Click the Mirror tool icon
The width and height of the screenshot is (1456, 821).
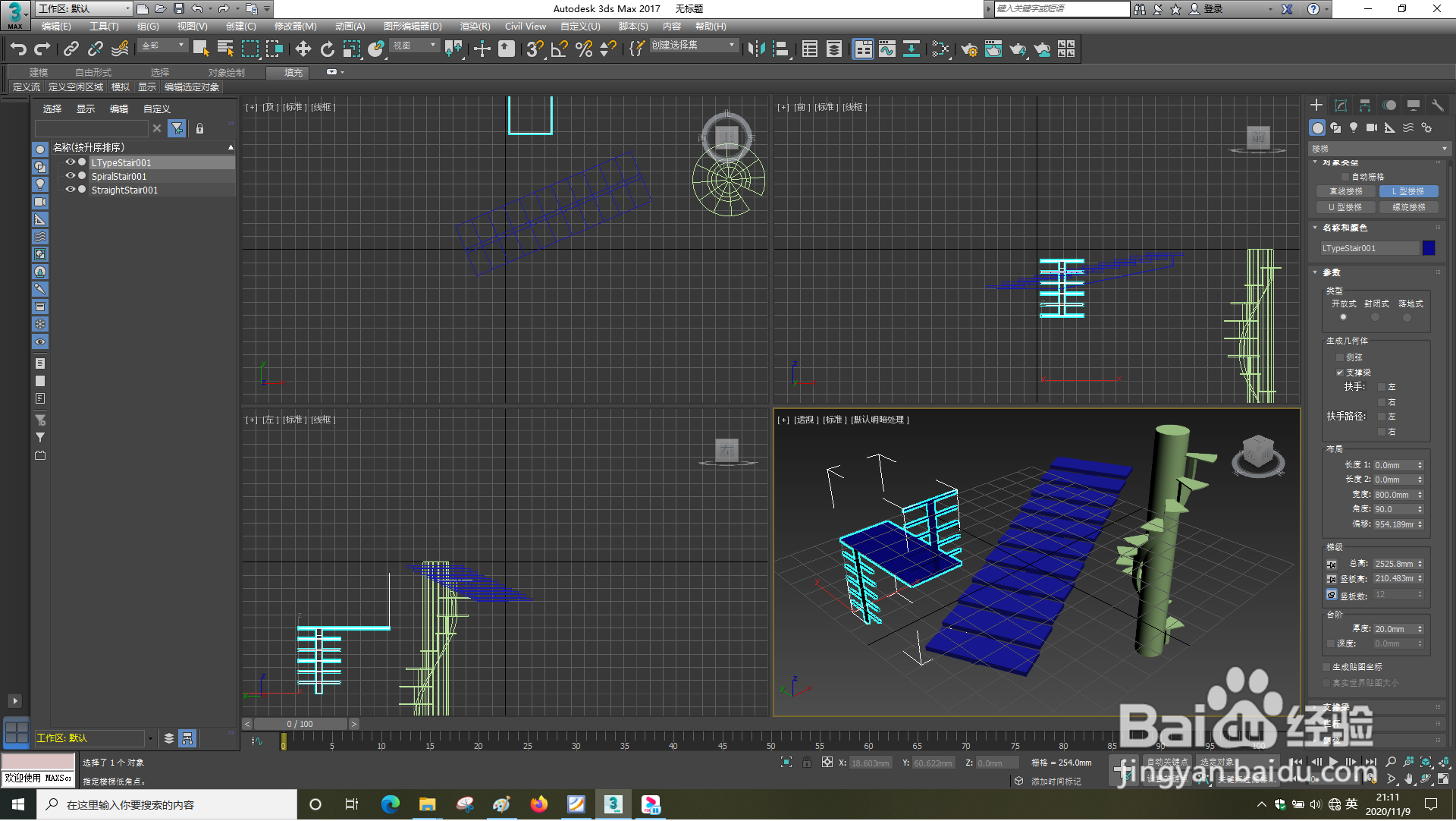(x=755, y=49)
